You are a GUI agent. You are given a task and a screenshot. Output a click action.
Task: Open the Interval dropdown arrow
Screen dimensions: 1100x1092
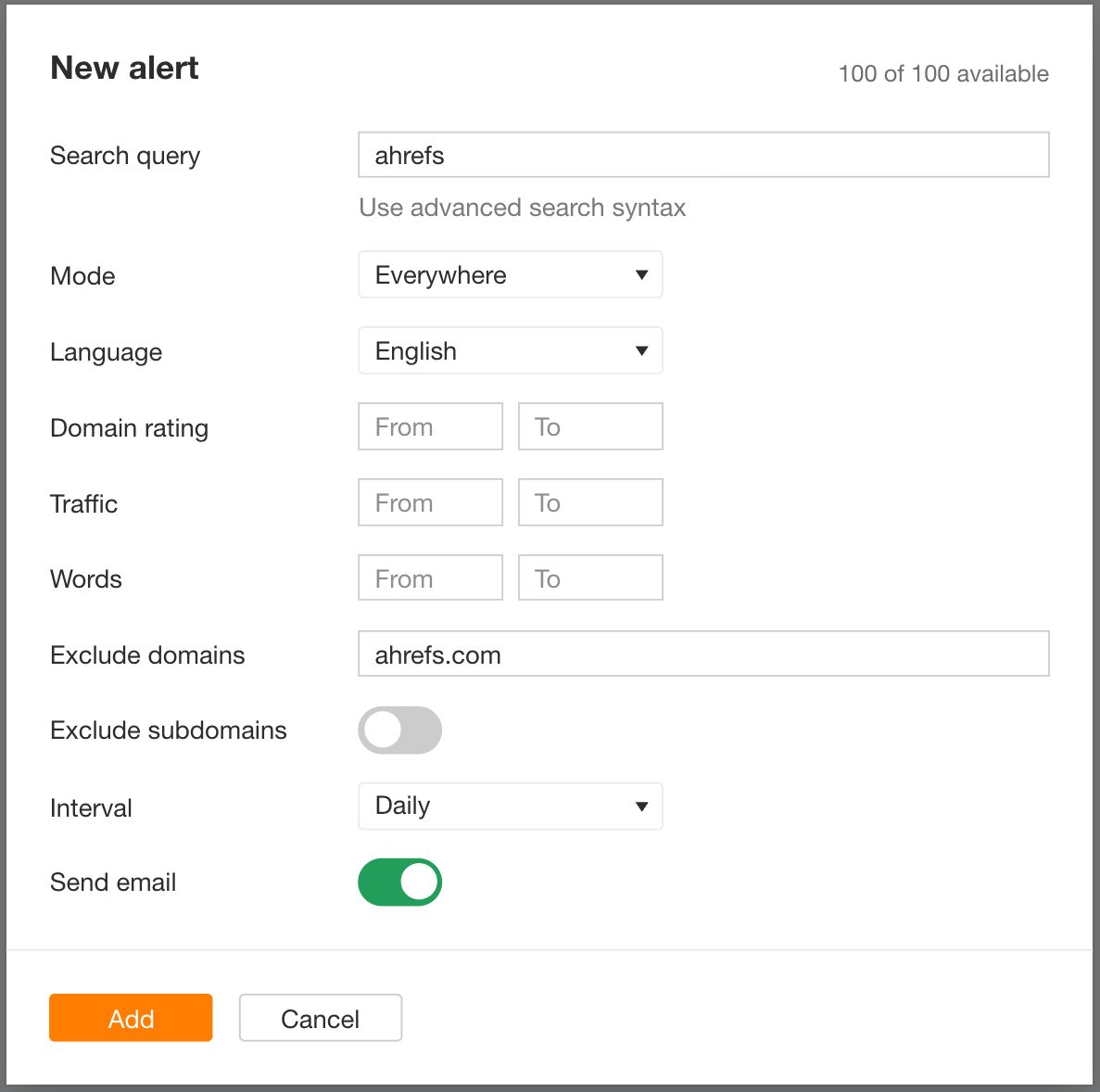[x=642, y=806]
